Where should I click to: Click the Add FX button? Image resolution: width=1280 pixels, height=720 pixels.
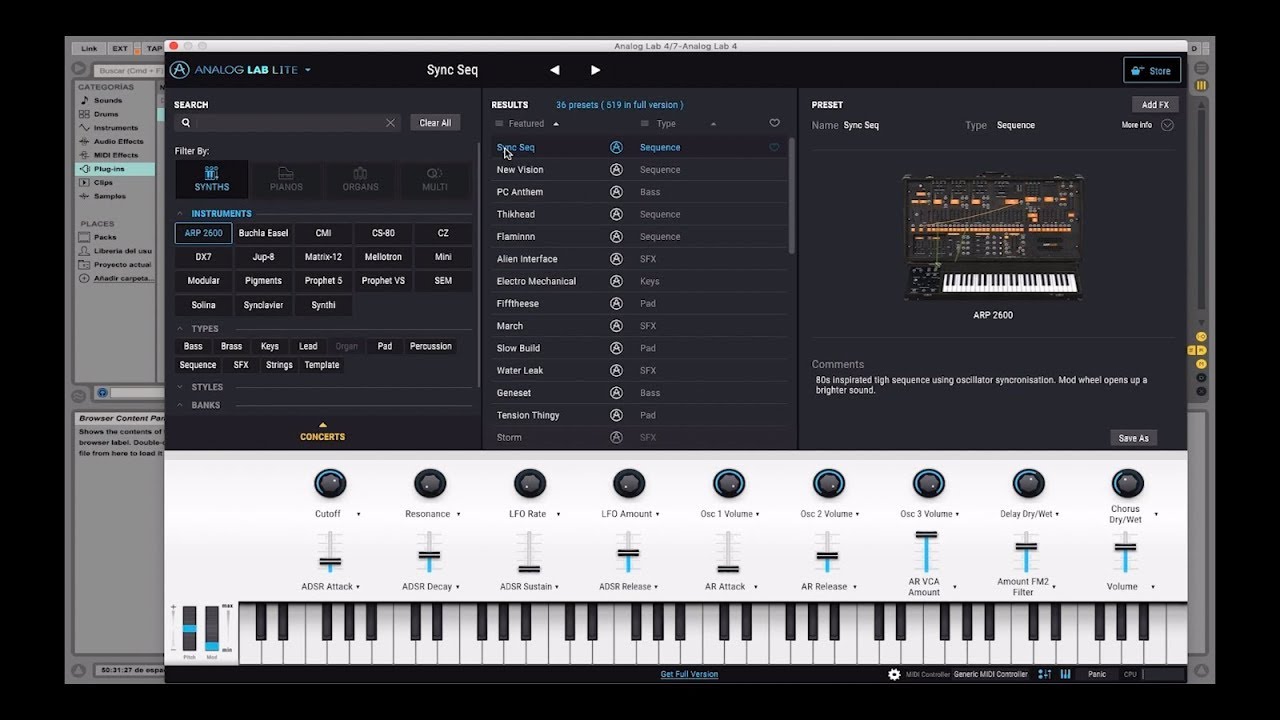[x=1155, y=105]
